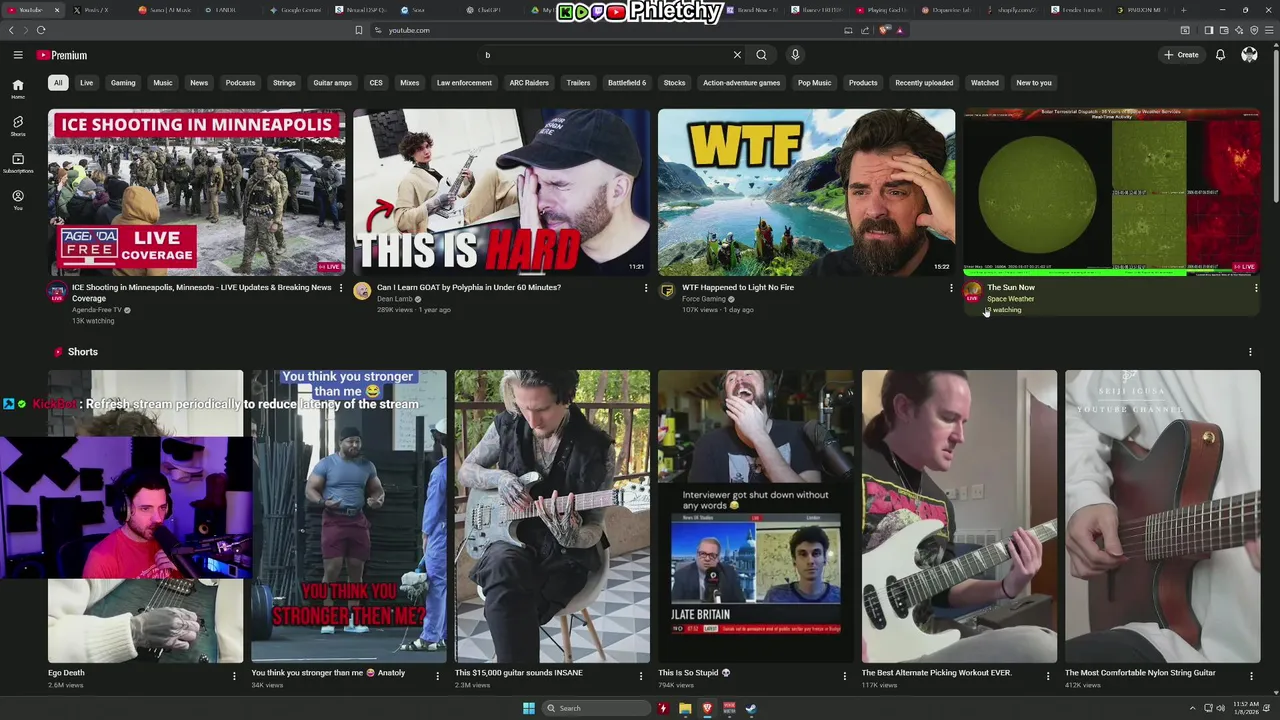Open the Can I Learn GOAT by Polyphia title
Image resolution: width=1280 pixels, height=720 pixels.
click(x=469, y=287)
